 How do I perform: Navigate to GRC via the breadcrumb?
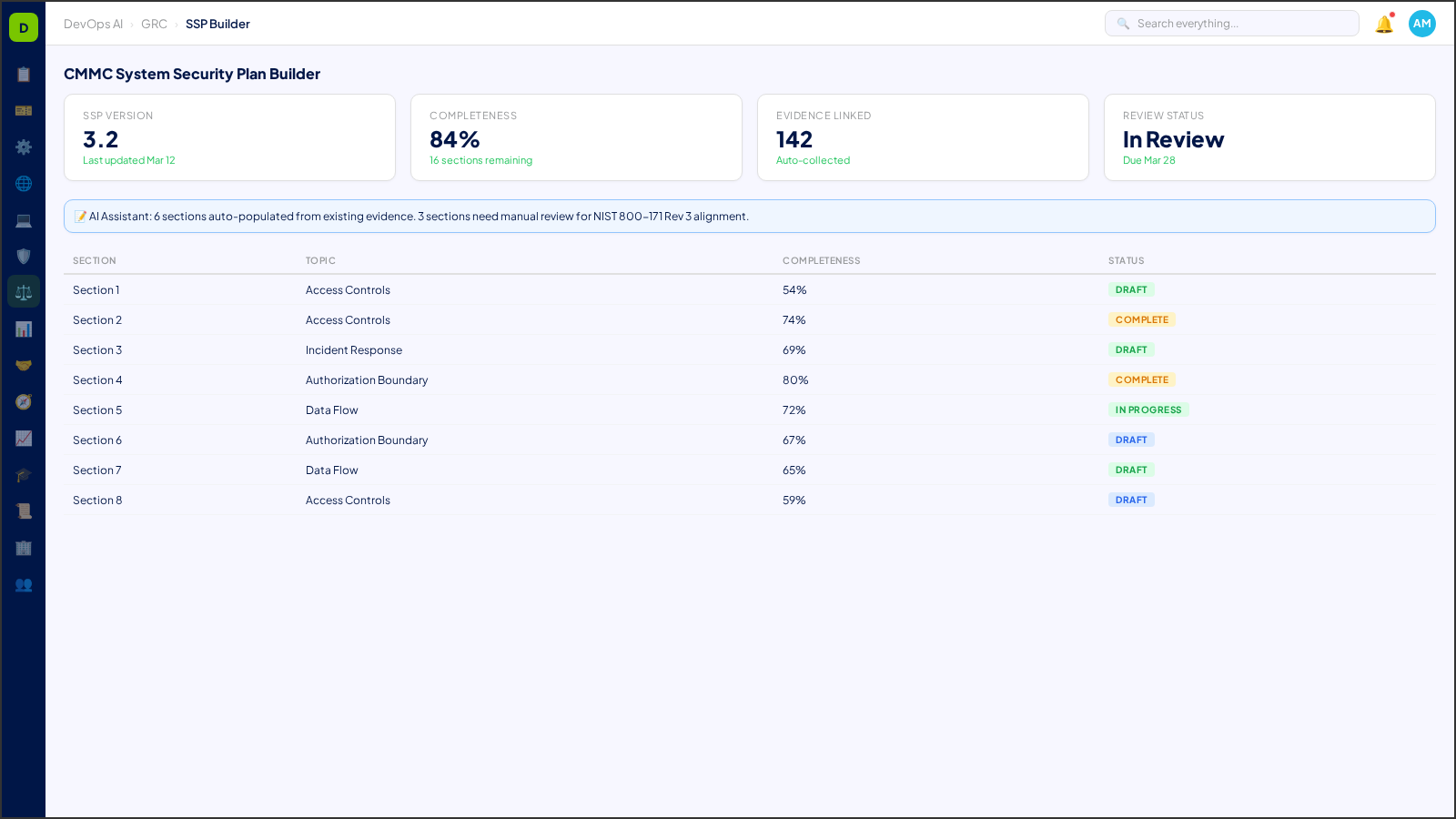coord(154,24)
